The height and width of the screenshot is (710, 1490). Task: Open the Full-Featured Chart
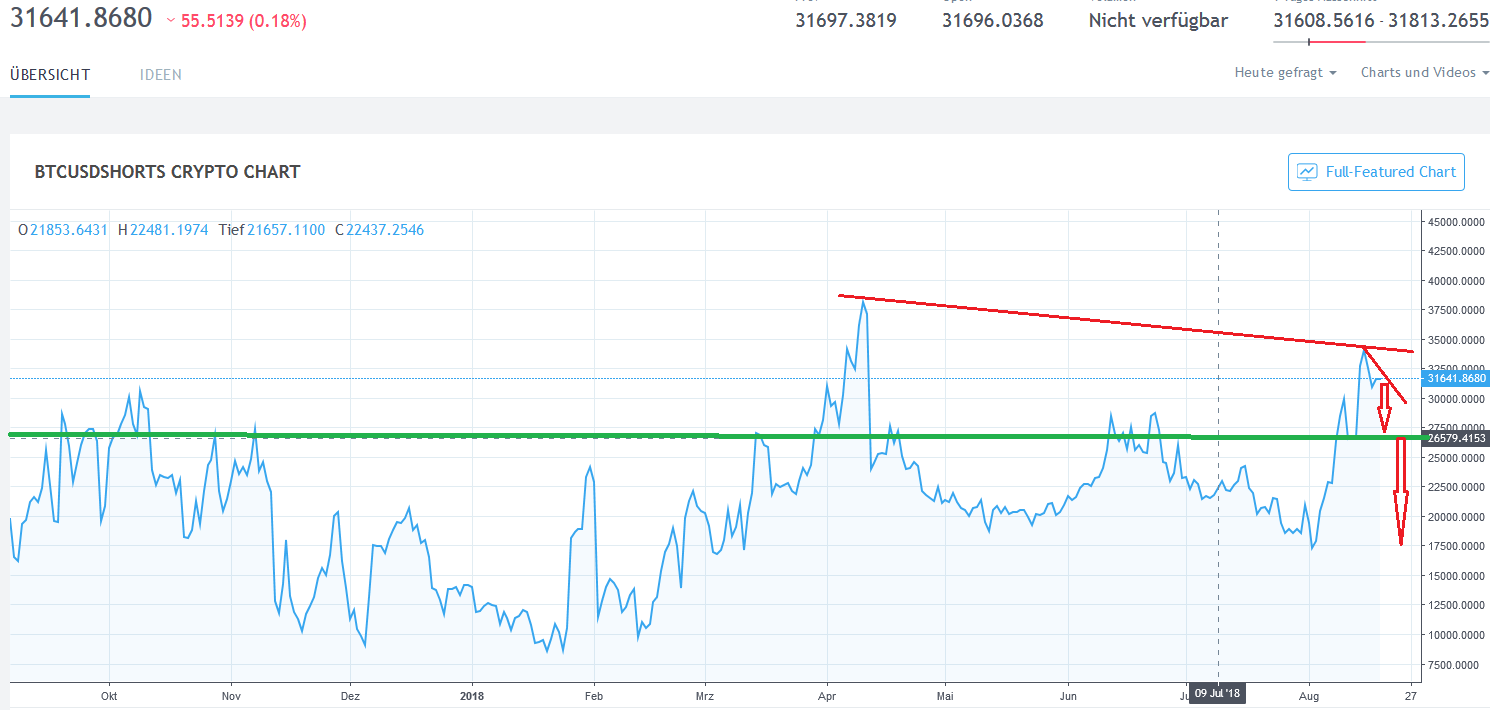click(x=1376, y=171)
